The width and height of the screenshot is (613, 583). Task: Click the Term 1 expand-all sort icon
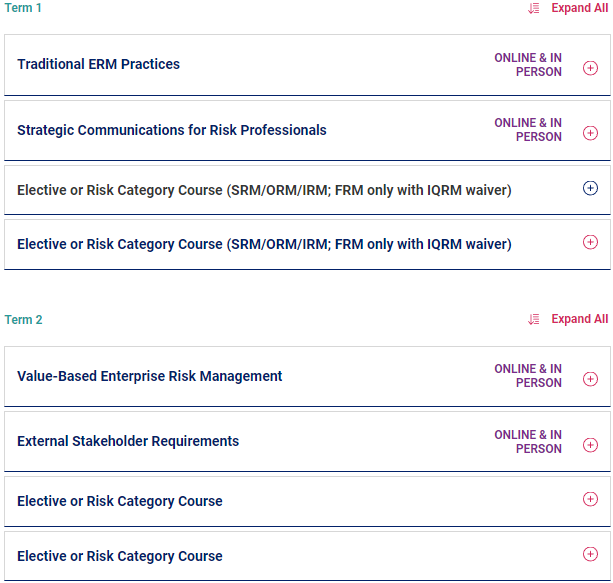(534, 8)
